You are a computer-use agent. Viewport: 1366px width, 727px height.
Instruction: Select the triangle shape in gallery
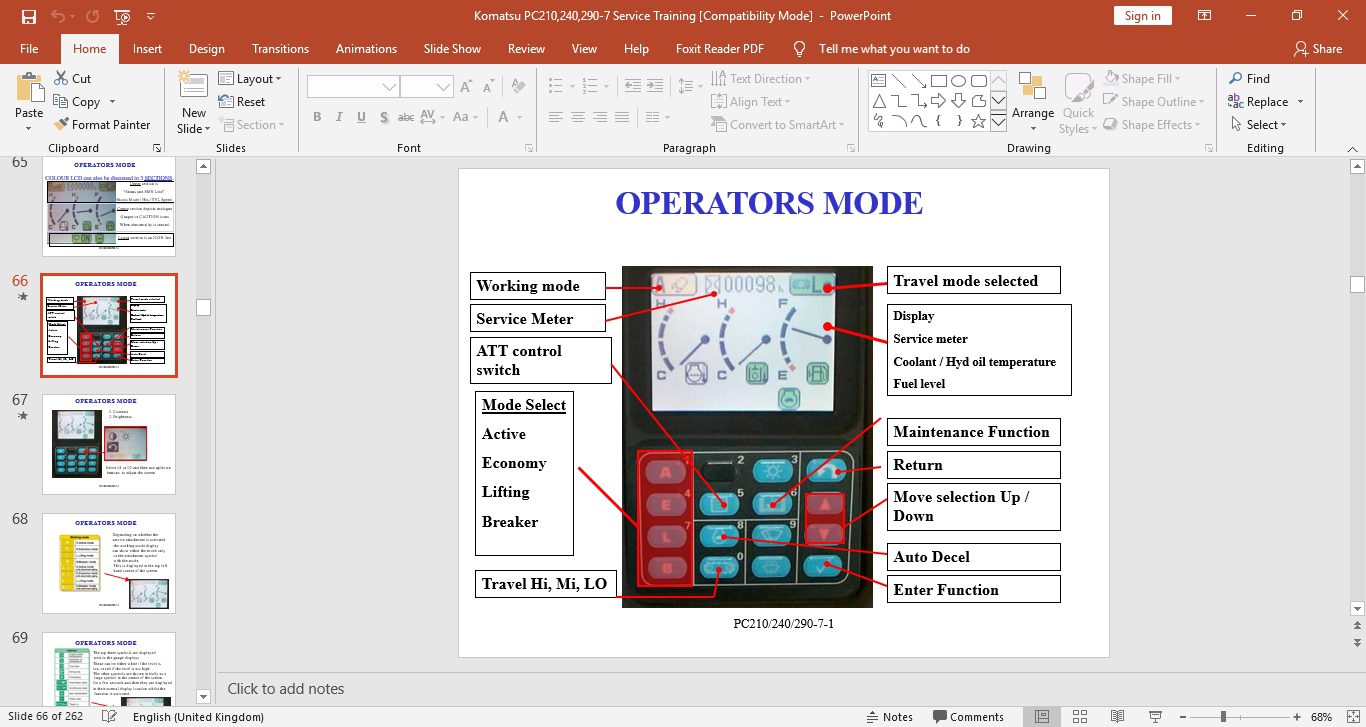pos(879,101)
